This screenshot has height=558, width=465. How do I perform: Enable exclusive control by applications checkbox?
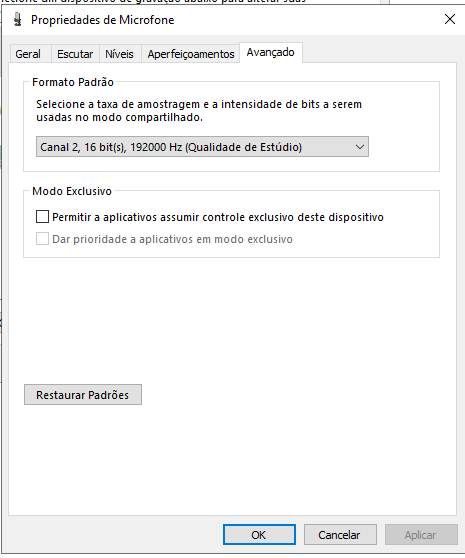(x=42, y=216)
